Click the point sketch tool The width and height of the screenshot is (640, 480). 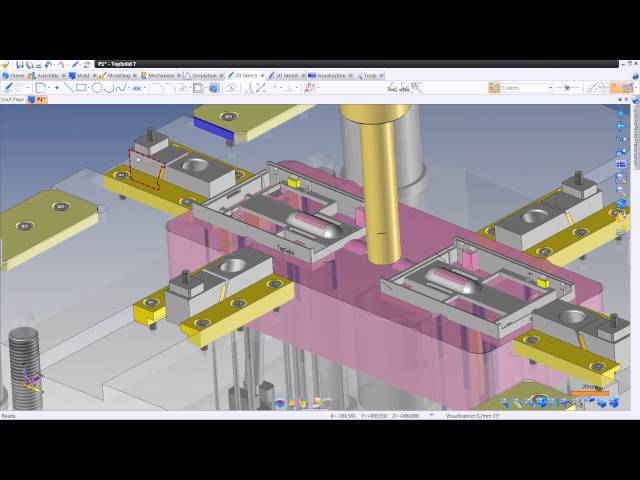(56, 88)
